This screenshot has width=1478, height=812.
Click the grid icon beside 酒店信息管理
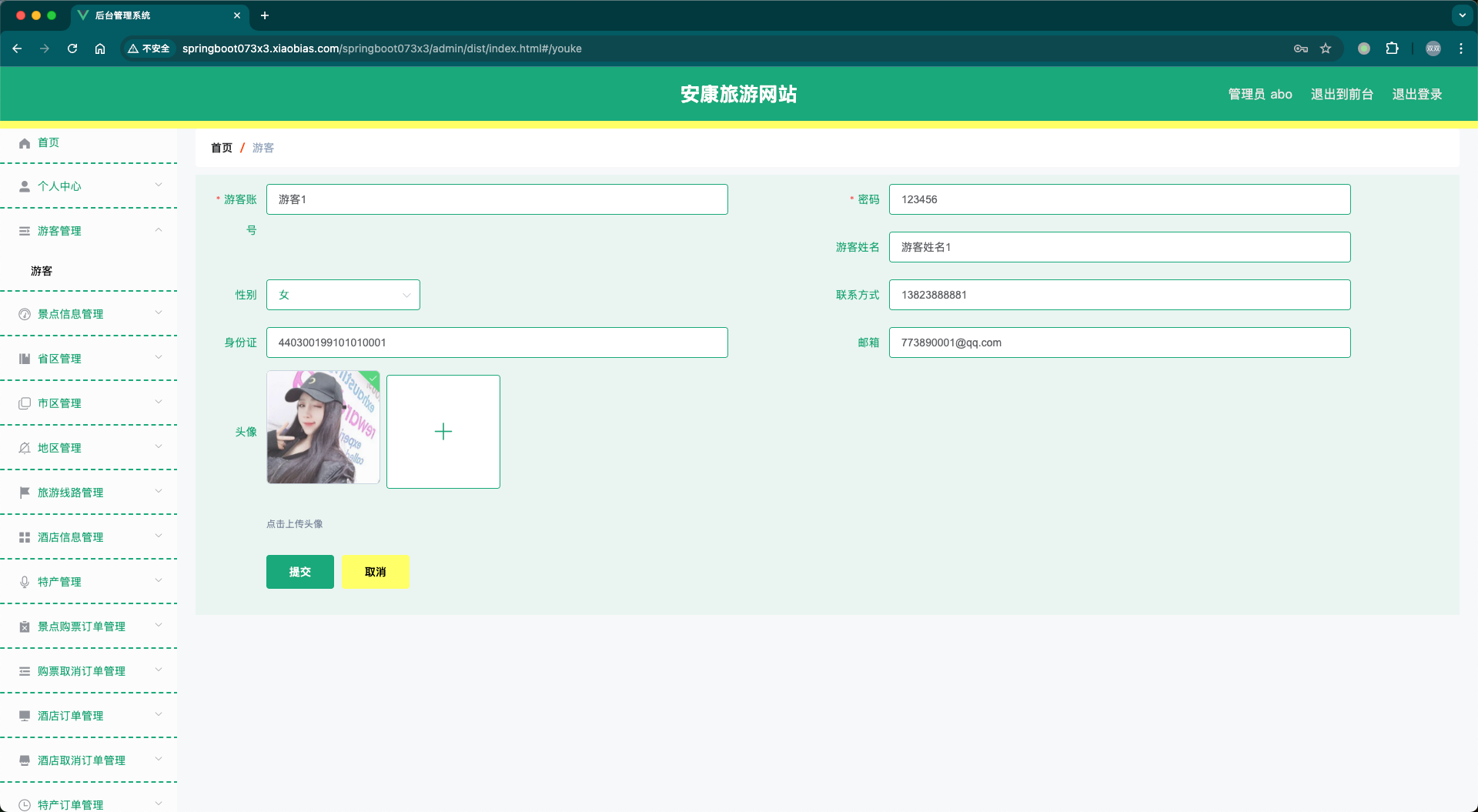coord(25,537)
